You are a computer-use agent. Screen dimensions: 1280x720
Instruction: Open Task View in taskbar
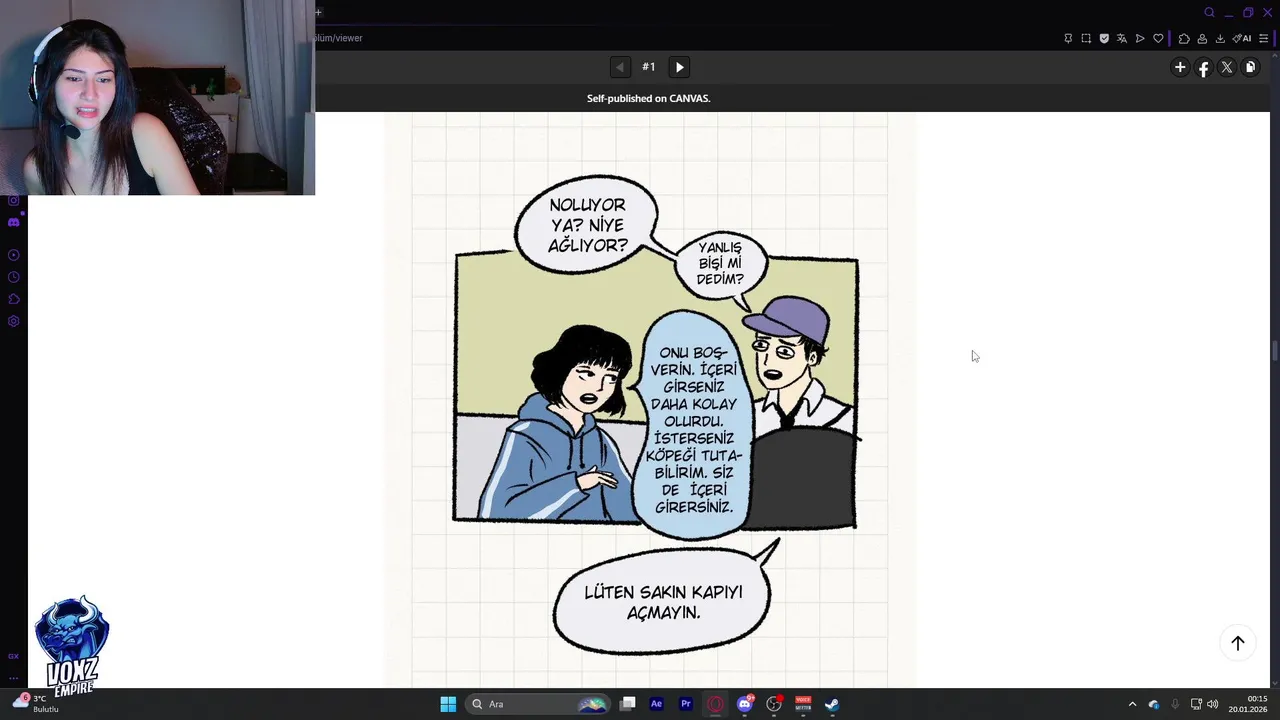pyautogui.click(x=627, y=704)
